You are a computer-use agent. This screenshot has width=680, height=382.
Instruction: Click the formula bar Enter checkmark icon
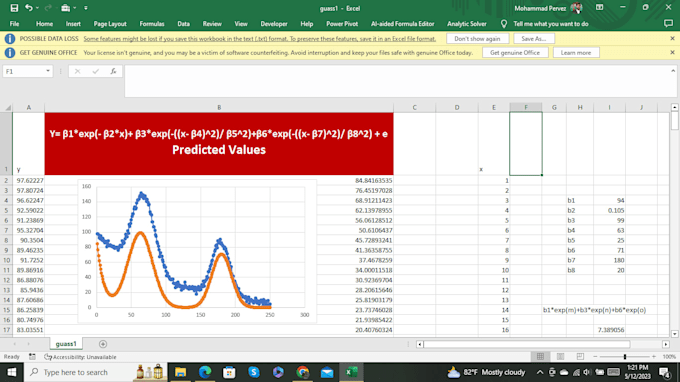(95, 71)
